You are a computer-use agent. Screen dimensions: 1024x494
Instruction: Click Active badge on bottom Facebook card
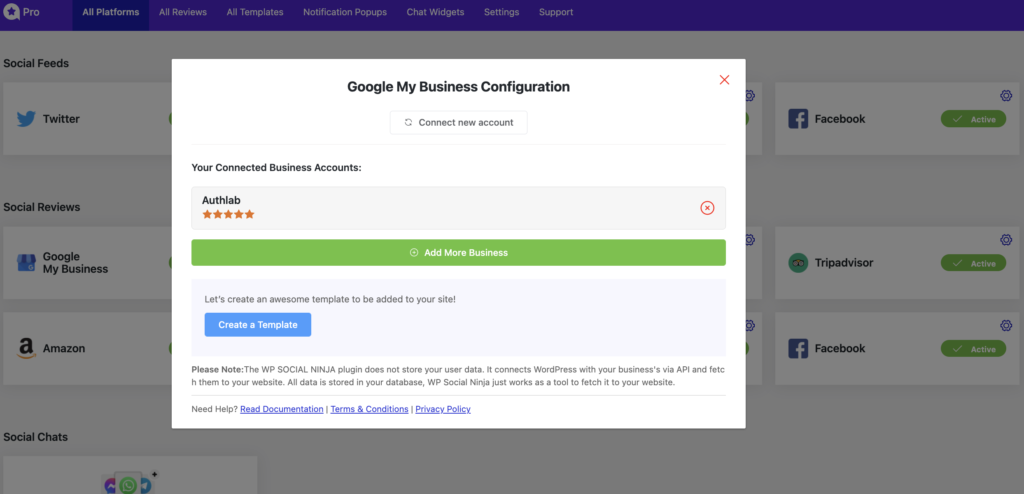tap(973, 348)
